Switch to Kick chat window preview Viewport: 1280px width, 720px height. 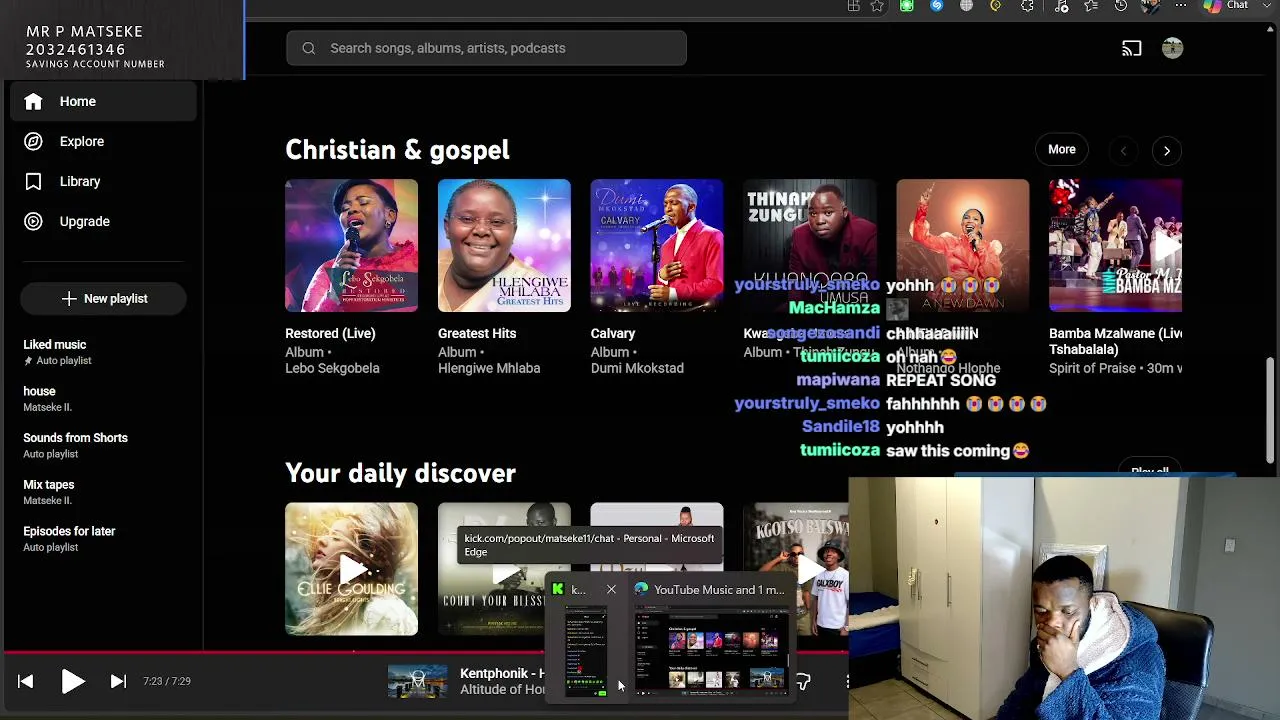587,651
